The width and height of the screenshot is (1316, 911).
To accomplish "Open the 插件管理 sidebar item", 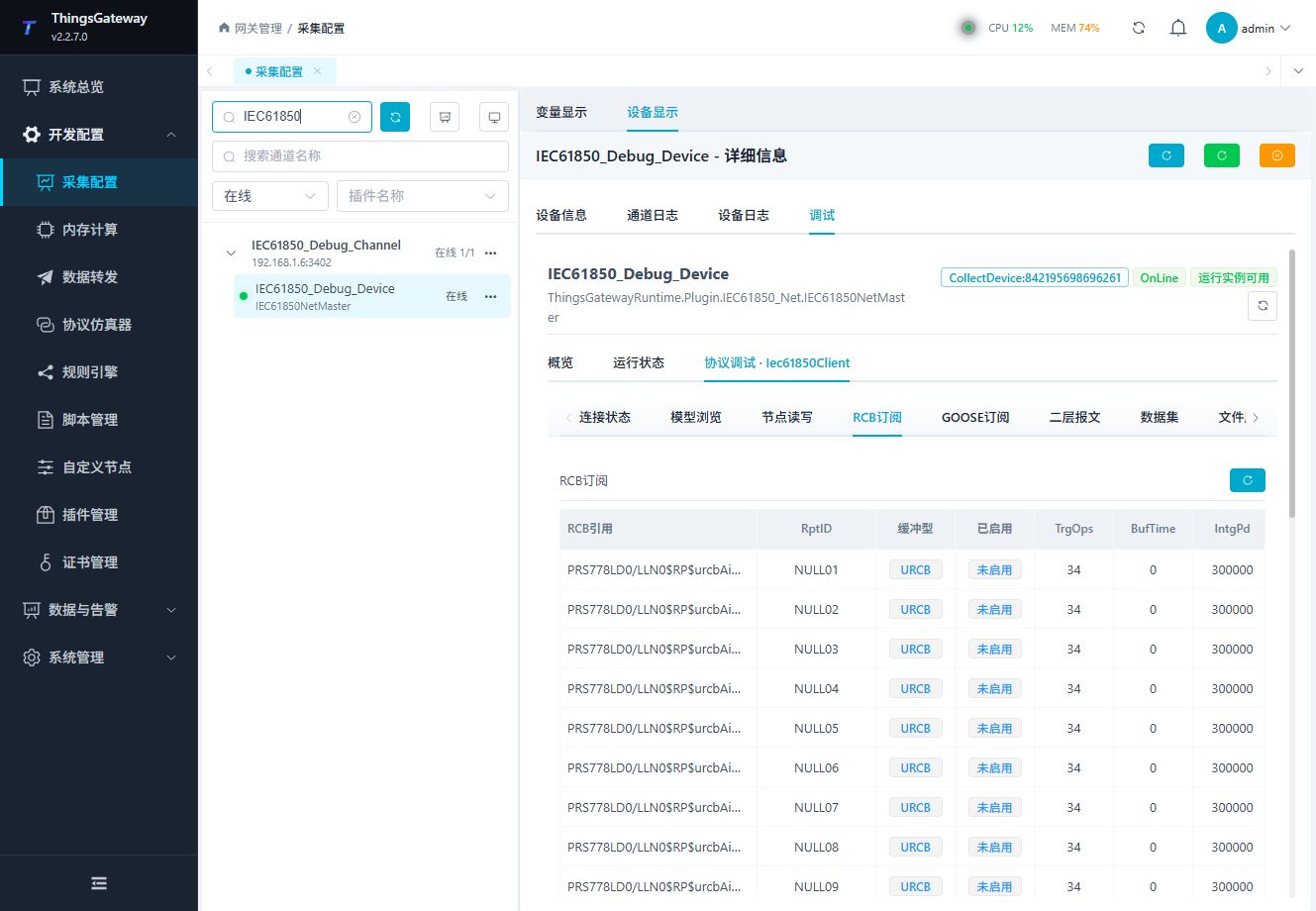I will pyautogui.click(x=98, y=515).
